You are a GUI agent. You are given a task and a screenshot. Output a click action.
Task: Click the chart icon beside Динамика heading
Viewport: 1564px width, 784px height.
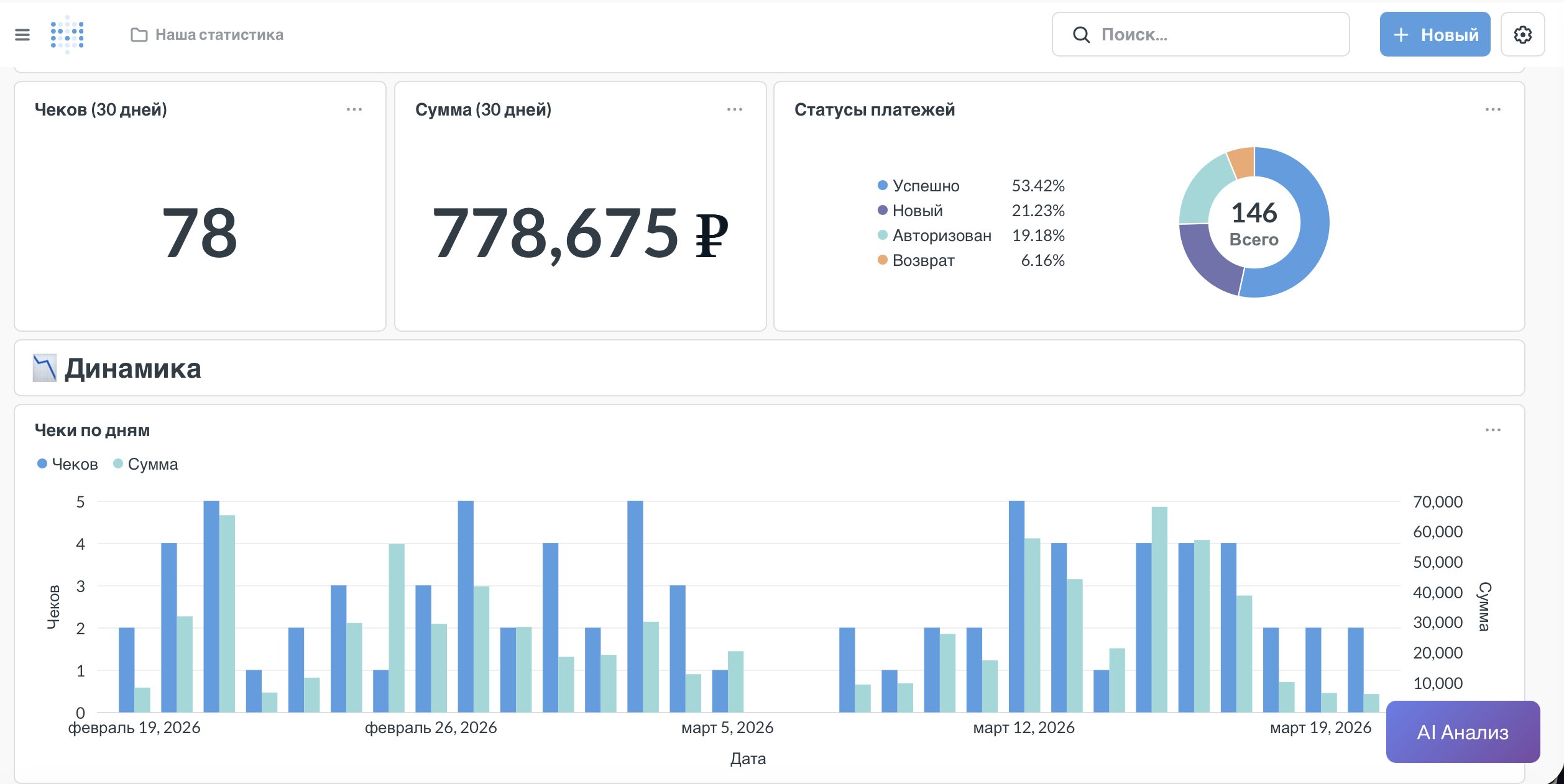click(44, 368)
